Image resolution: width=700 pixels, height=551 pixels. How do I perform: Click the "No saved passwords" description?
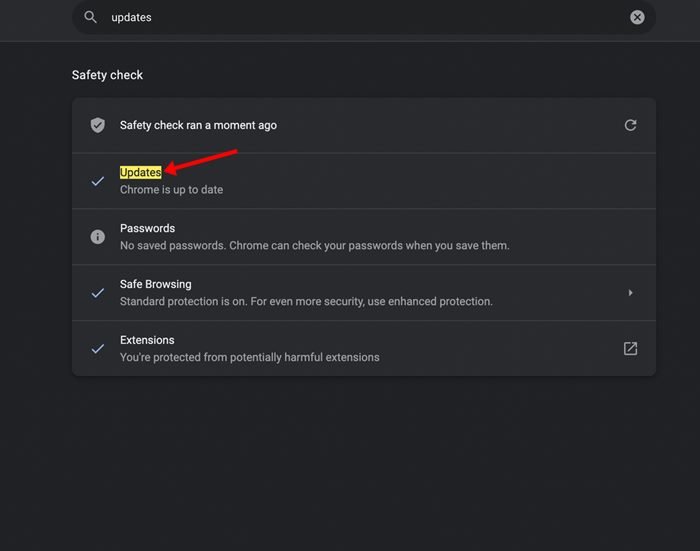(314, 246)
